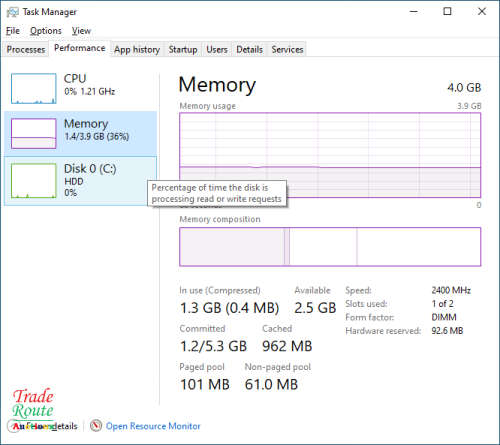Open the Users tab
The height and width of the screenshot is (445, 500).
coord(217,49)
